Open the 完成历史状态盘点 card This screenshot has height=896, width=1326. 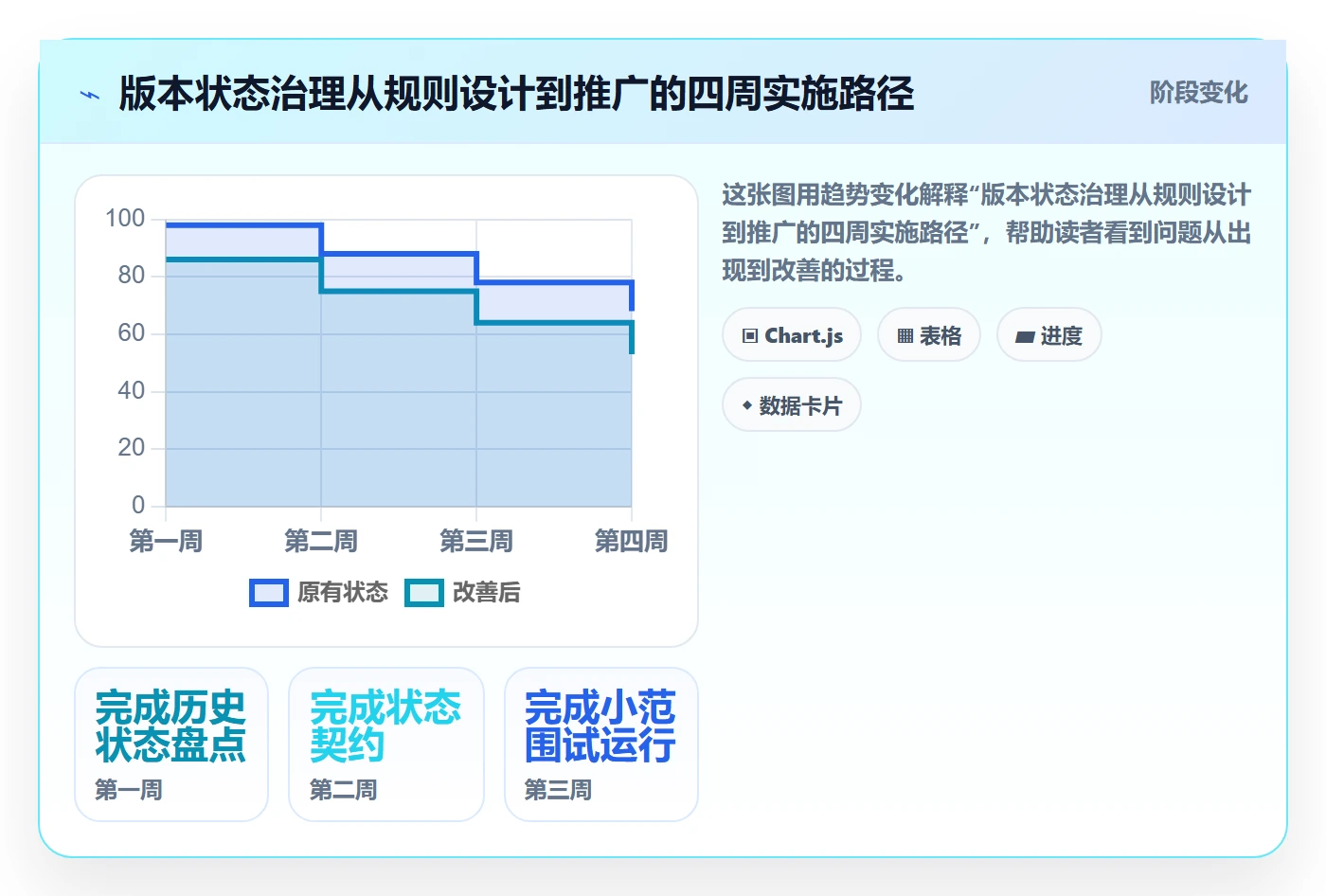click(171, 744)
